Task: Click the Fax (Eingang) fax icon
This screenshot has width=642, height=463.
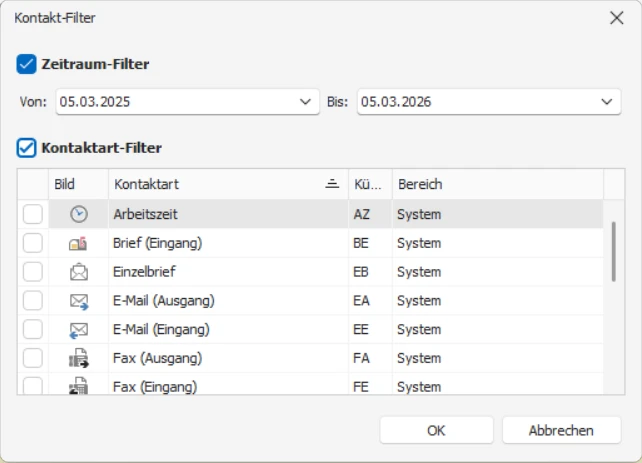Action: pos(78,386)
